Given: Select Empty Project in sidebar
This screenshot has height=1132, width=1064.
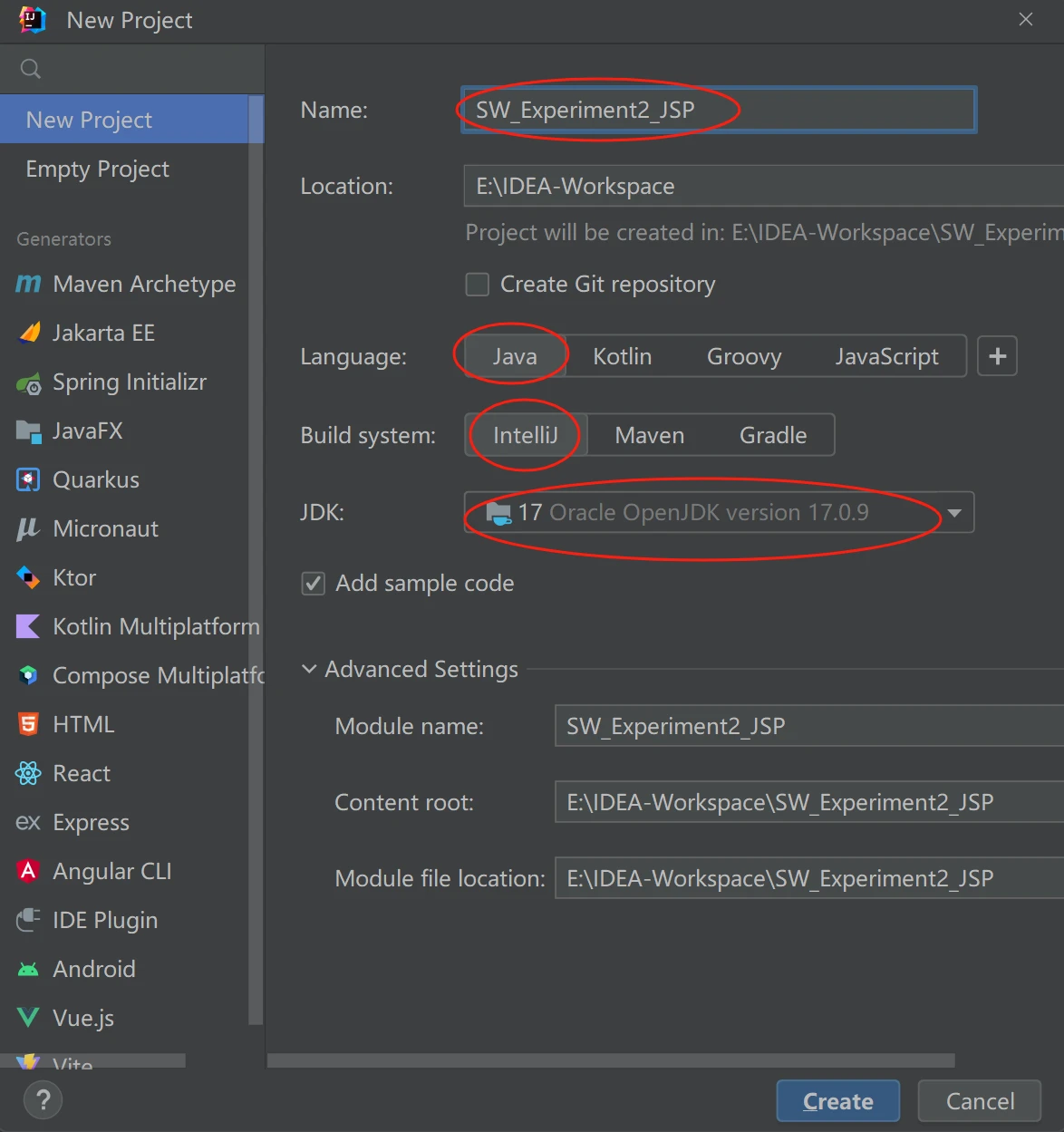Looking at the screenshot, I should [x=98, y=169].
